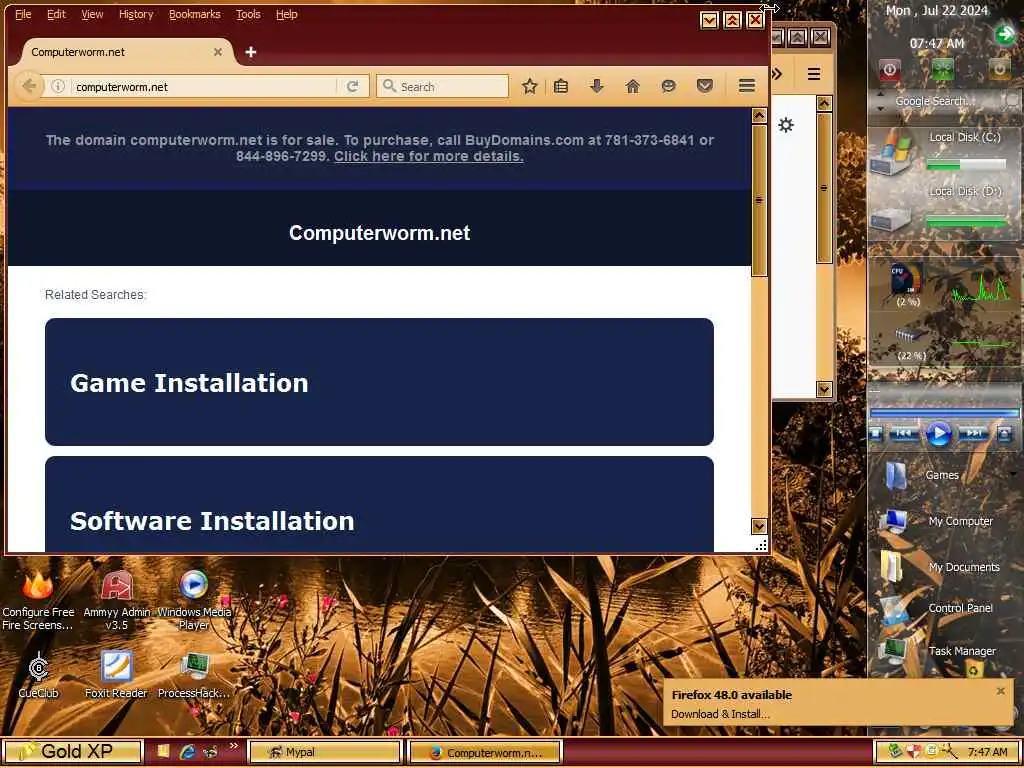Click the green middle button in sidebar
This screenshot has height=768, width=1024.
(x=942, y=69)
